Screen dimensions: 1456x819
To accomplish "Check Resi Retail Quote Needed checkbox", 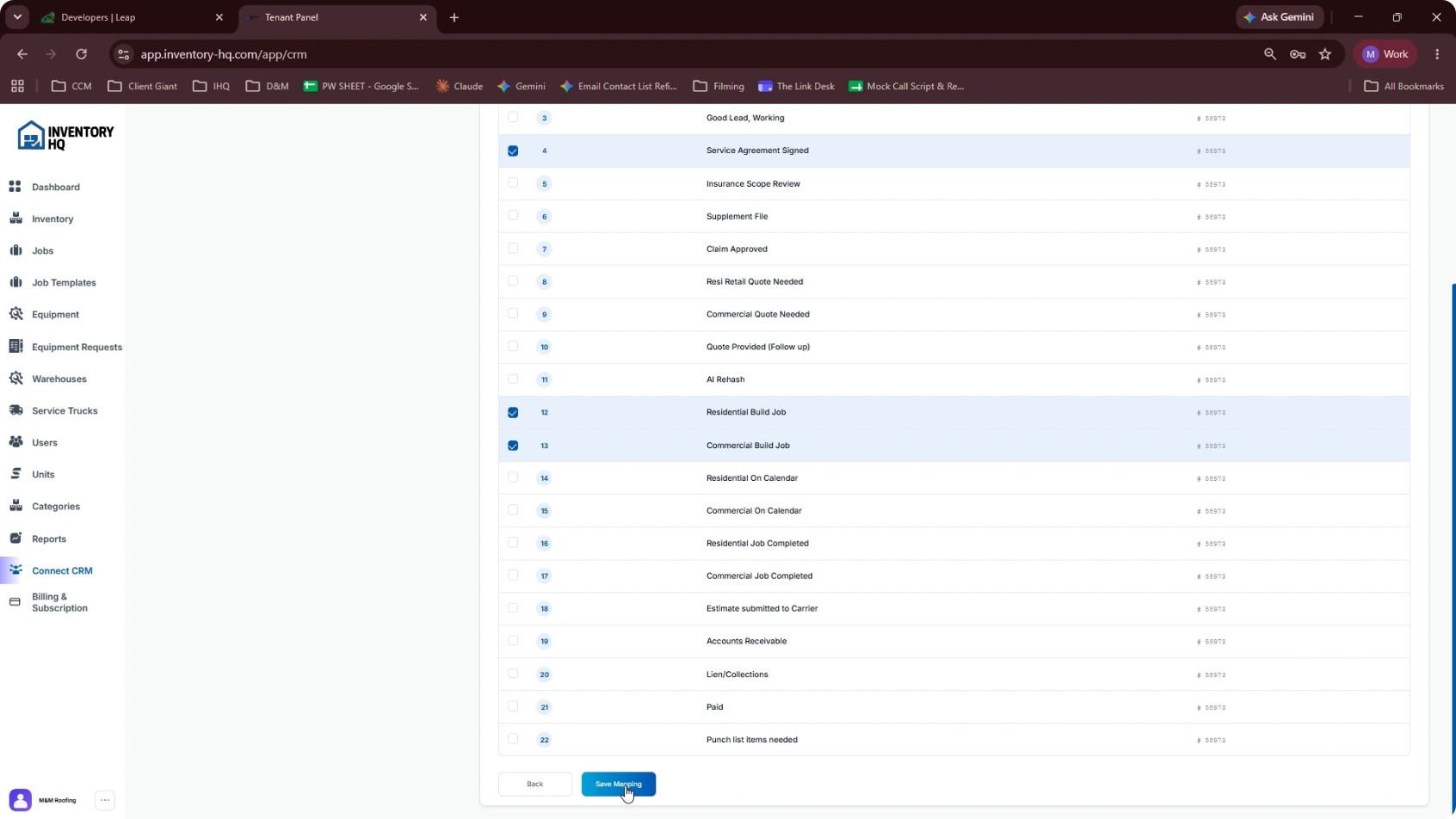I will pos(513,281).
